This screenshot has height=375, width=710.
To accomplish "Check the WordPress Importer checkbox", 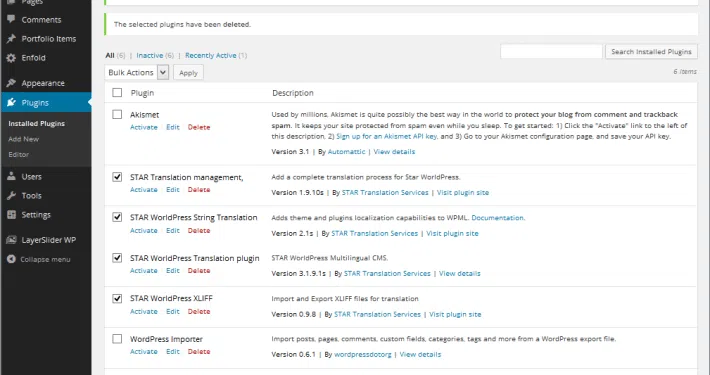I will click(x=117, y=339).
